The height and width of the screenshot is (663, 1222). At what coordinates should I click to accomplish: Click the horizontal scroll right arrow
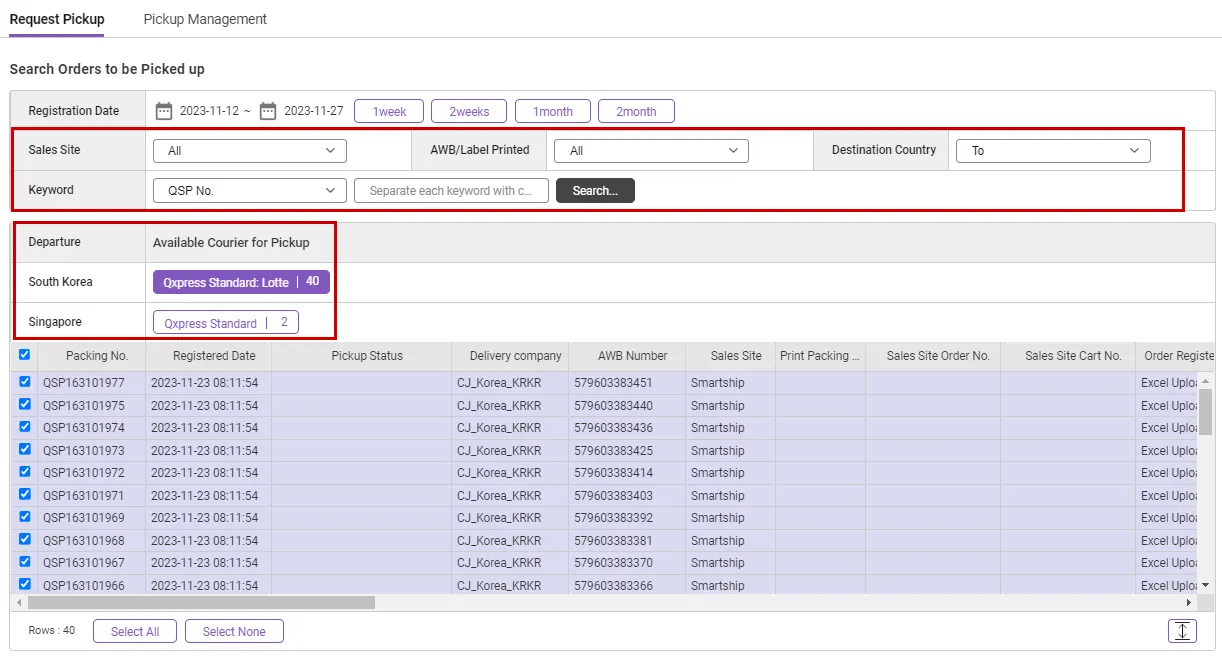pyautogui.click(x=1189, y=603)
